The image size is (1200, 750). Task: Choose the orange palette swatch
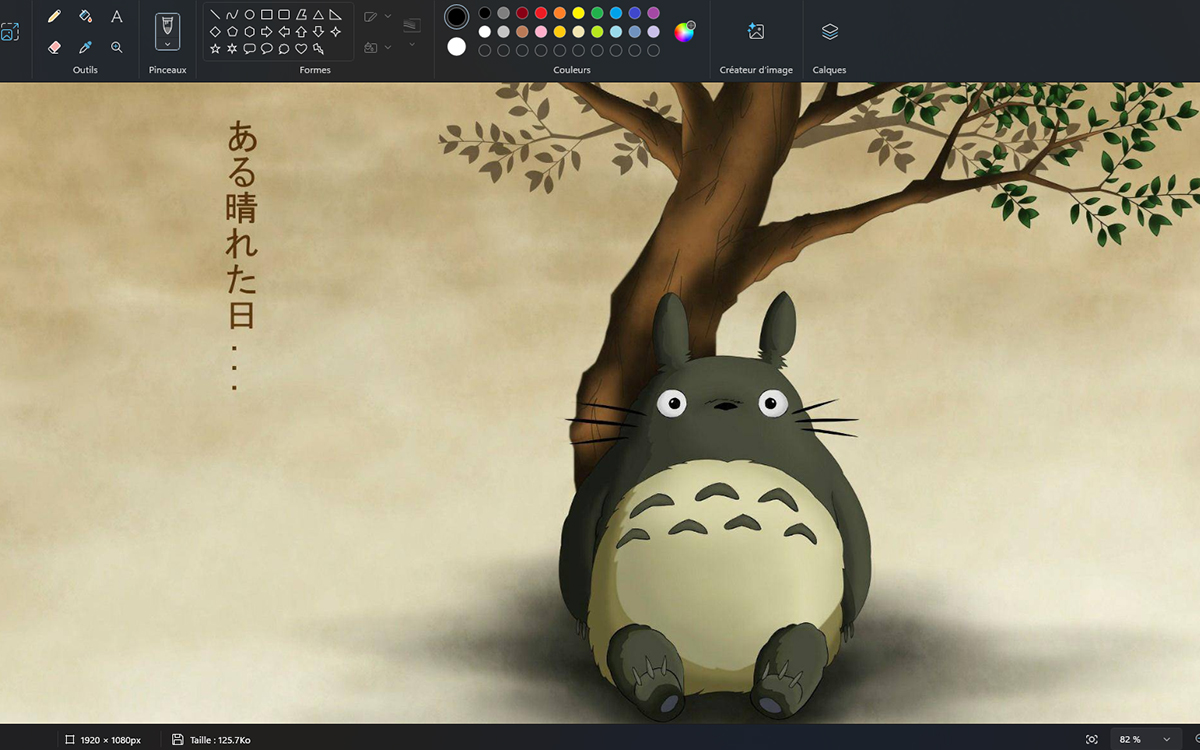pos(560,13)
